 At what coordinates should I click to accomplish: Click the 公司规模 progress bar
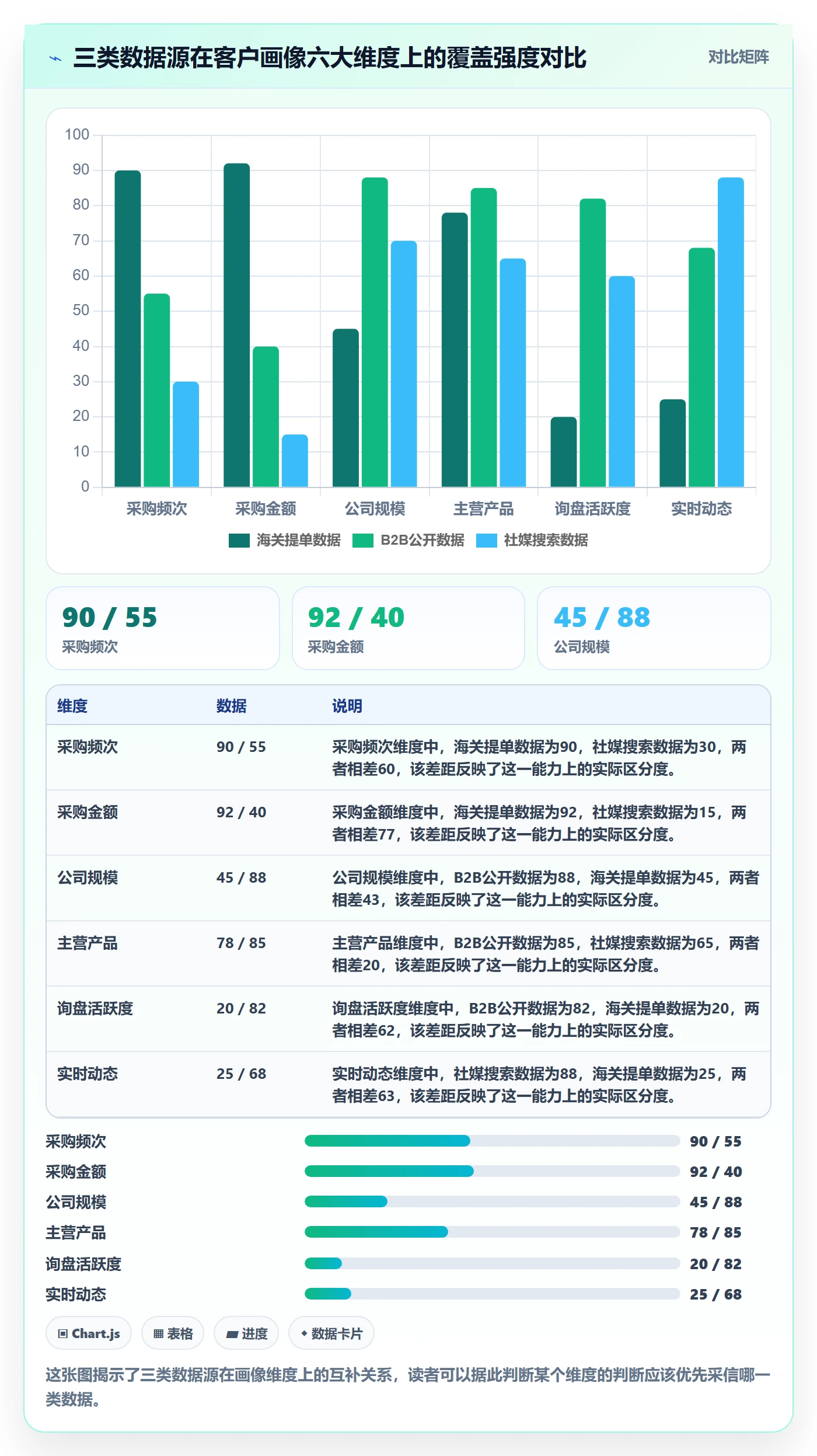pyautogui.click(x=492, y=1201)
